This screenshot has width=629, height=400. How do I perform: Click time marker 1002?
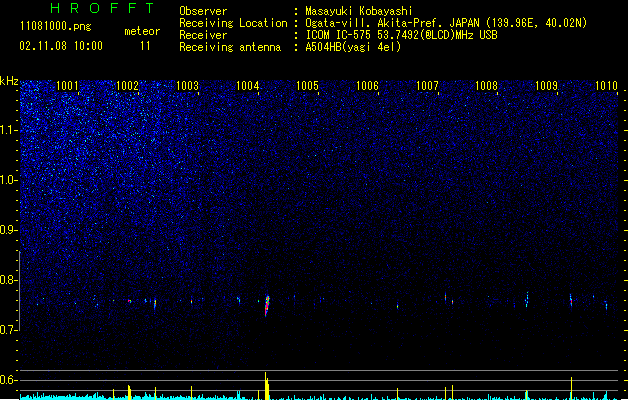127,86
